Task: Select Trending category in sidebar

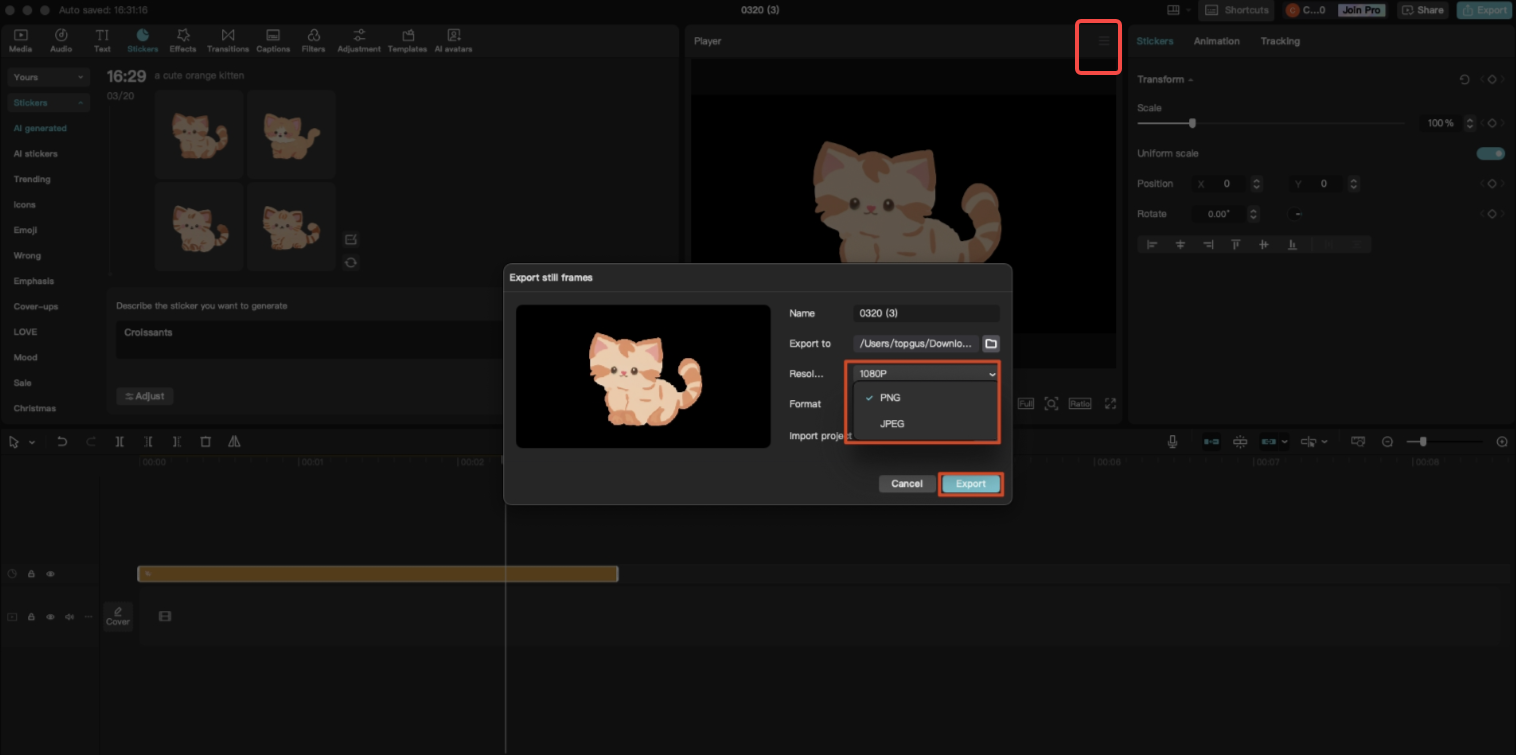Action: (32, 179)
